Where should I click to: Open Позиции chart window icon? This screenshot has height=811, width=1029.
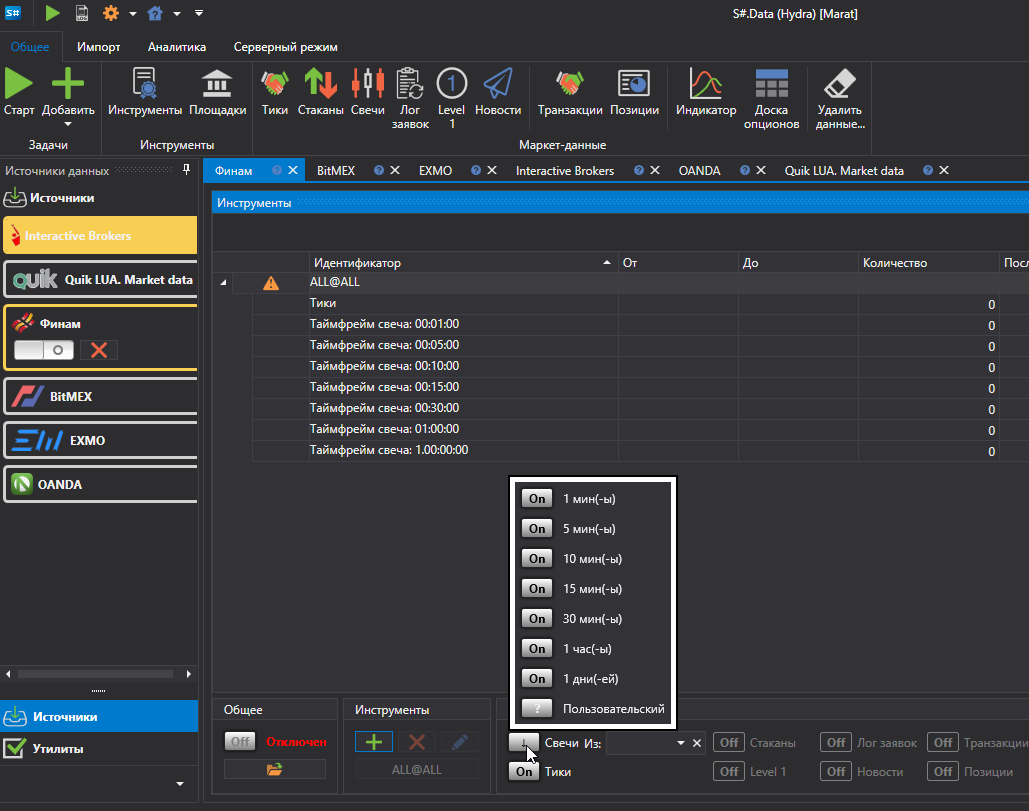tap(634, 84)
